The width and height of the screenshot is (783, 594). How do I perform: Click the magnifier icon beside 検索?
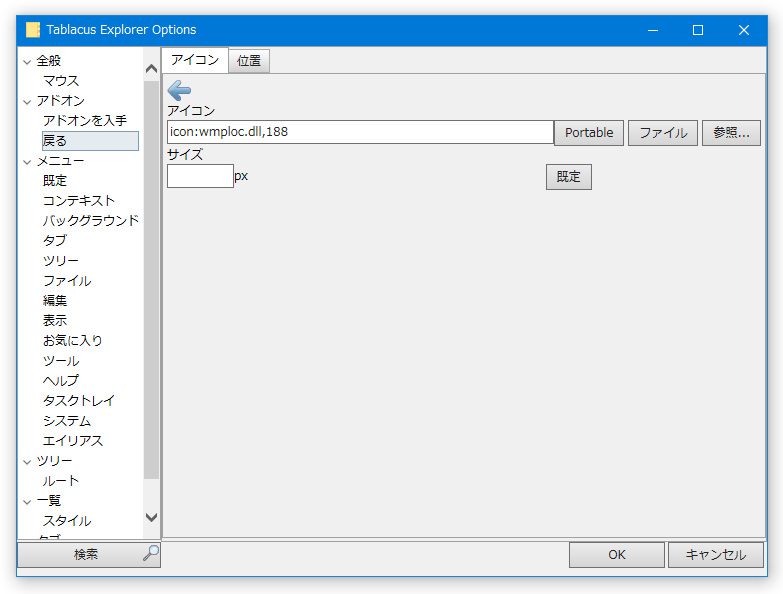point(151,553)
